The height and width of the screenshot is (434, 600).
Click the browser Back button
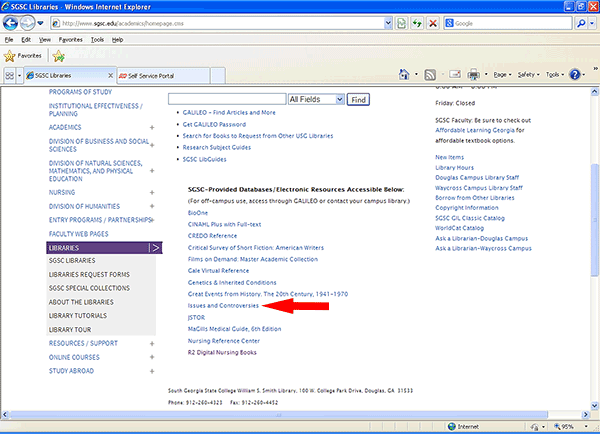pos(13,22)
